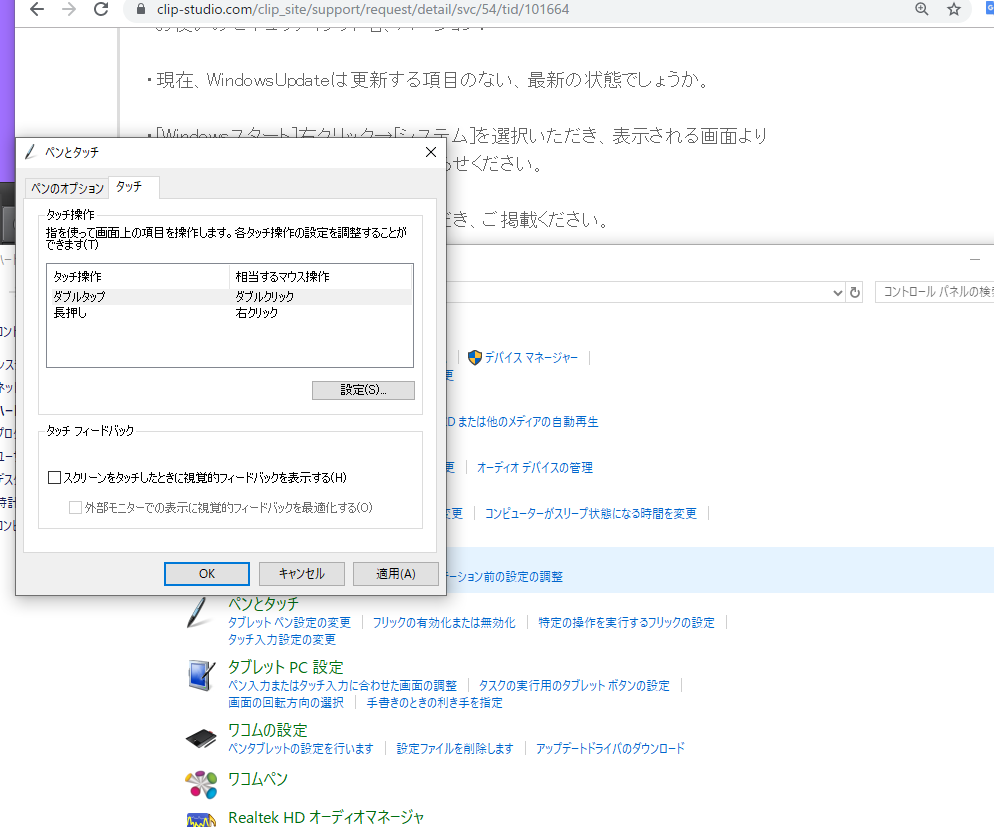
Task: Open アップデートドライバのダウンロード link
Action: pos(610,749)
